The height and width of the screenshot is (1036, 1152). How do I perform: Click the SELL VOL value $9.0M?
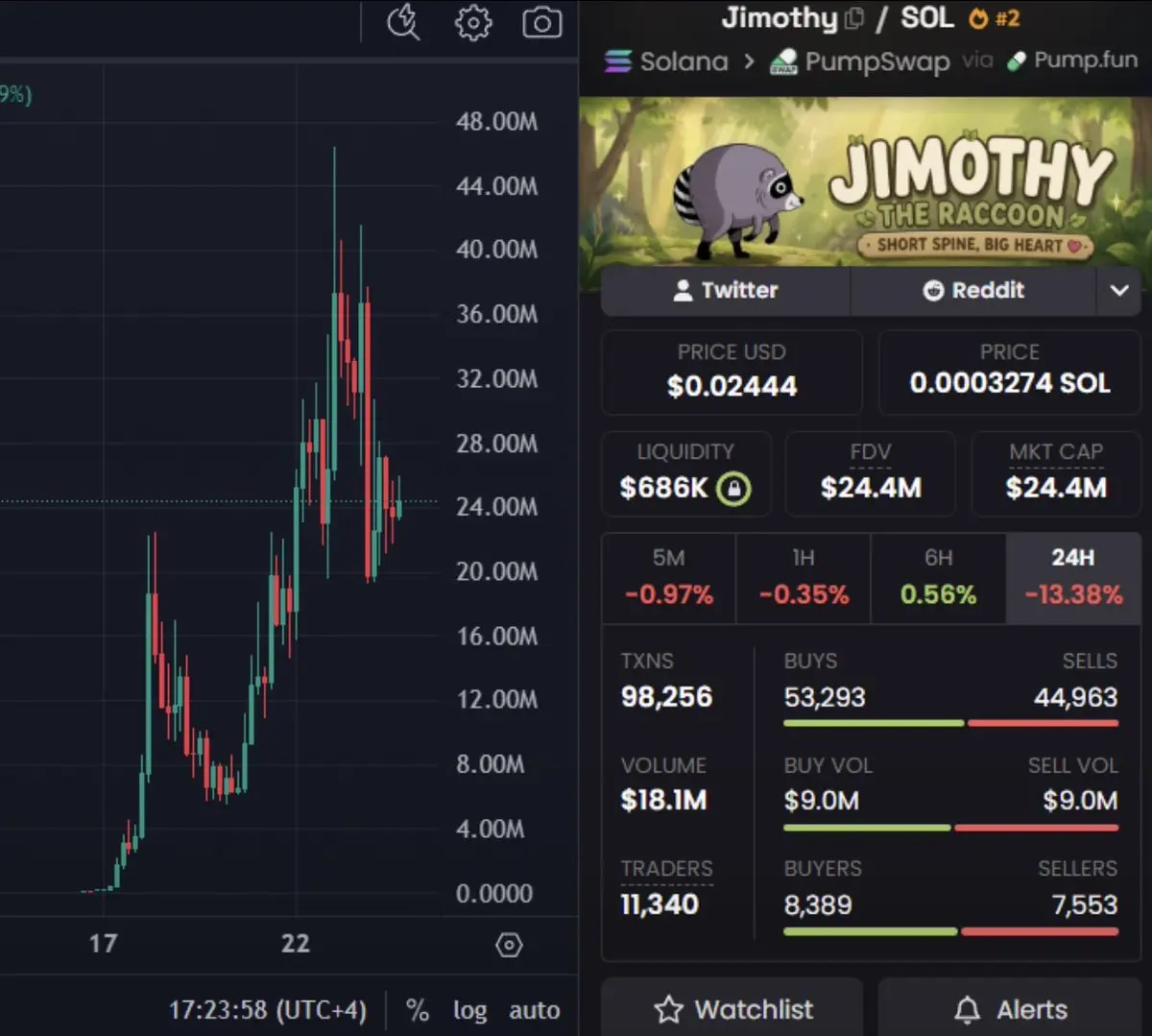point(1081,801)
